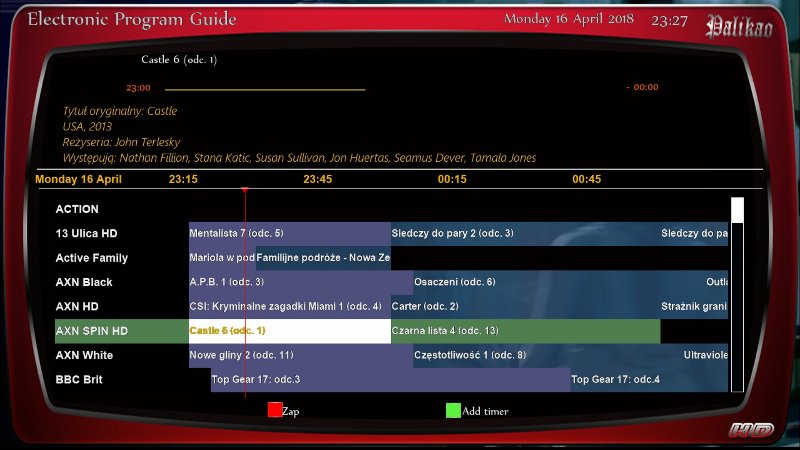The height and width of the screenshot is (450, 800).
Task: Select the BBC Brit channel
Action: (79, 380)
